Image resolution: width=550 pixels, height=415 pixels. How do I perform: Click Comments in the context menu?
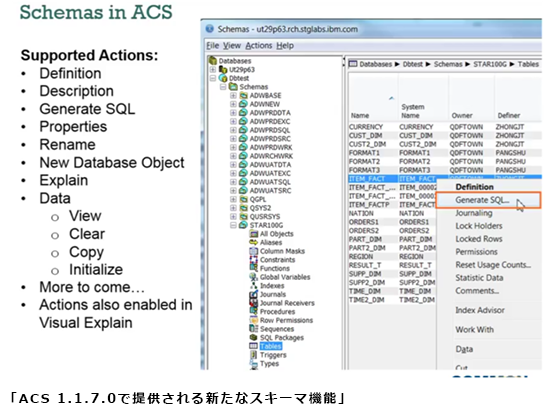tap(477, 291)
